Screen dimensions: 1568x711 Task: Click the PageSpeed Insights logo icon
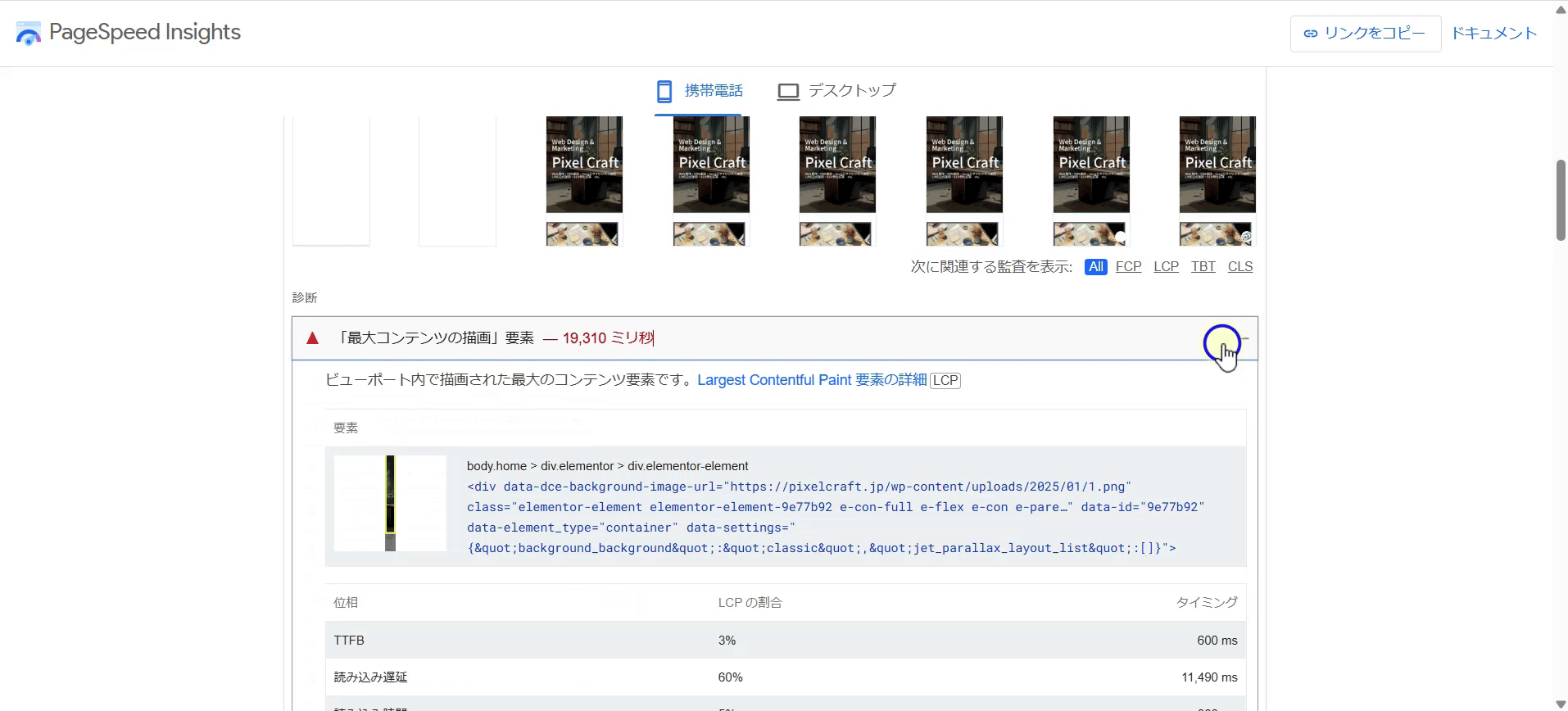coord(29,34)
